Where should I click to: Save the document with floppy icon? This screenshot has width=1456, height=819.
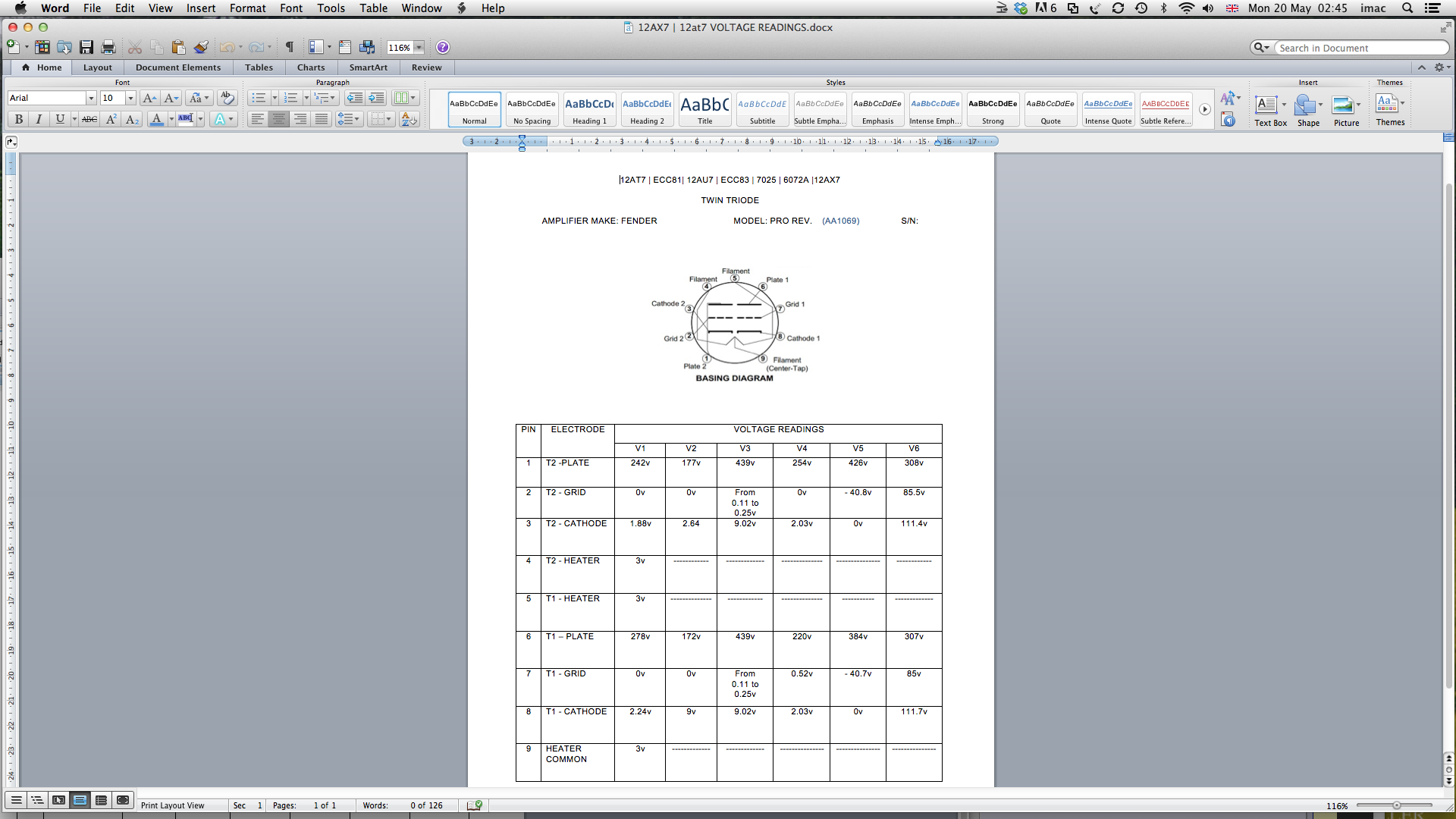tap(86, 47)
